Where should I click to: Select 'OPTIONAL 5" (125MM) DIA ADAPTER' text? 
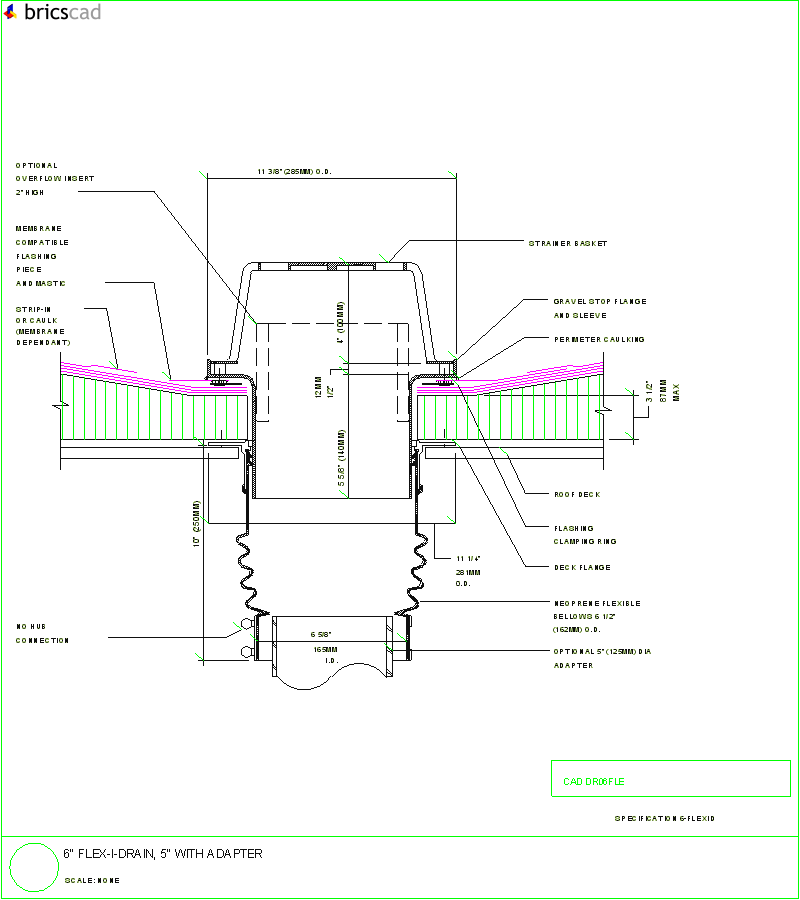point(602,658)
